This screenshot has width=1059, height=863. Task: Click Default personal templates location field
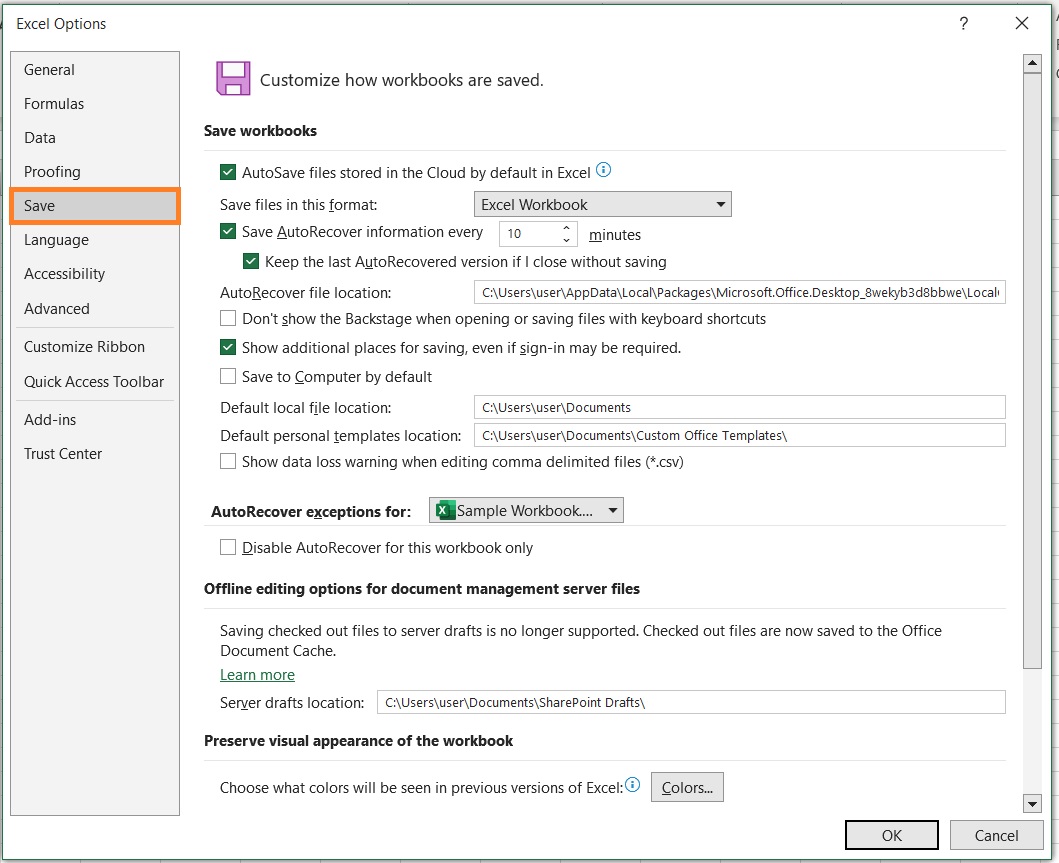tap(740, 436)
